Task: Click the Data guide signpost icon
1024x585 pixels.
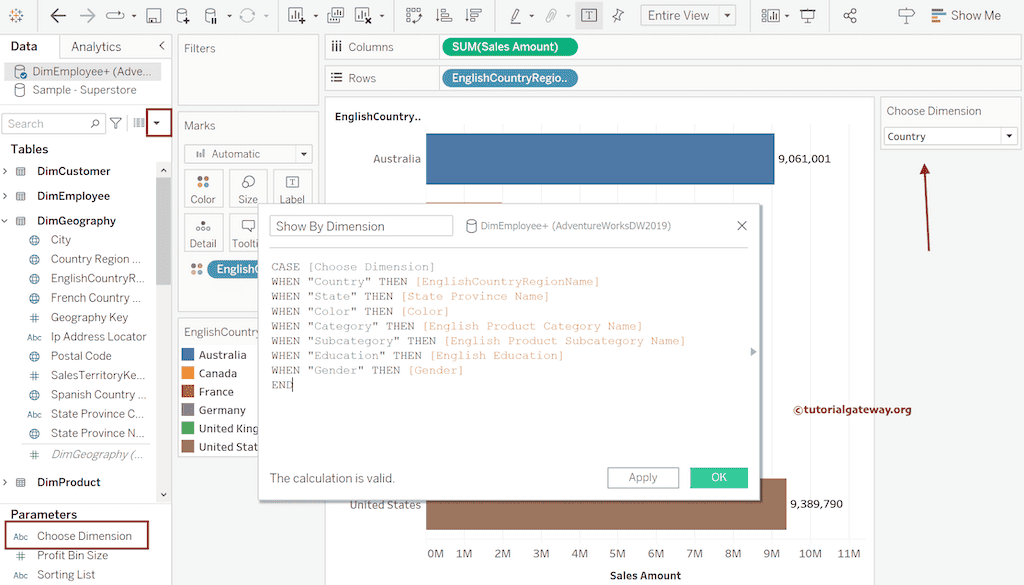Action: click(906, 16)
